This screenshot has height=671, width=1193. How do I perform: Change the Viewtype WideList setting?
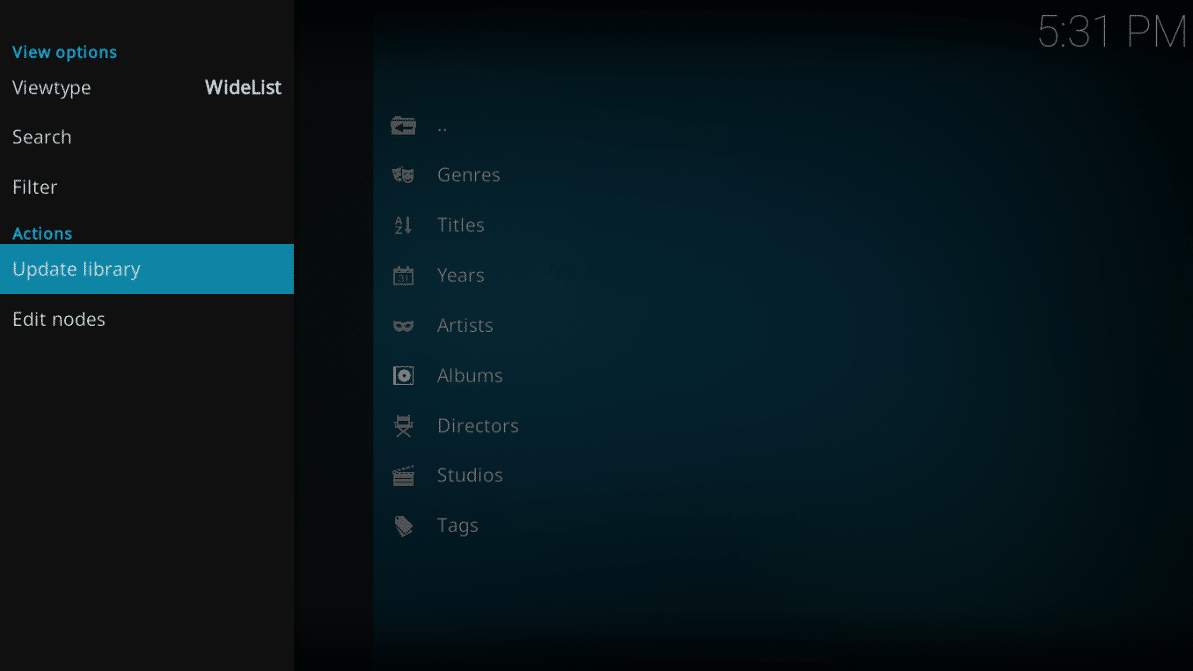click(147, 87)
